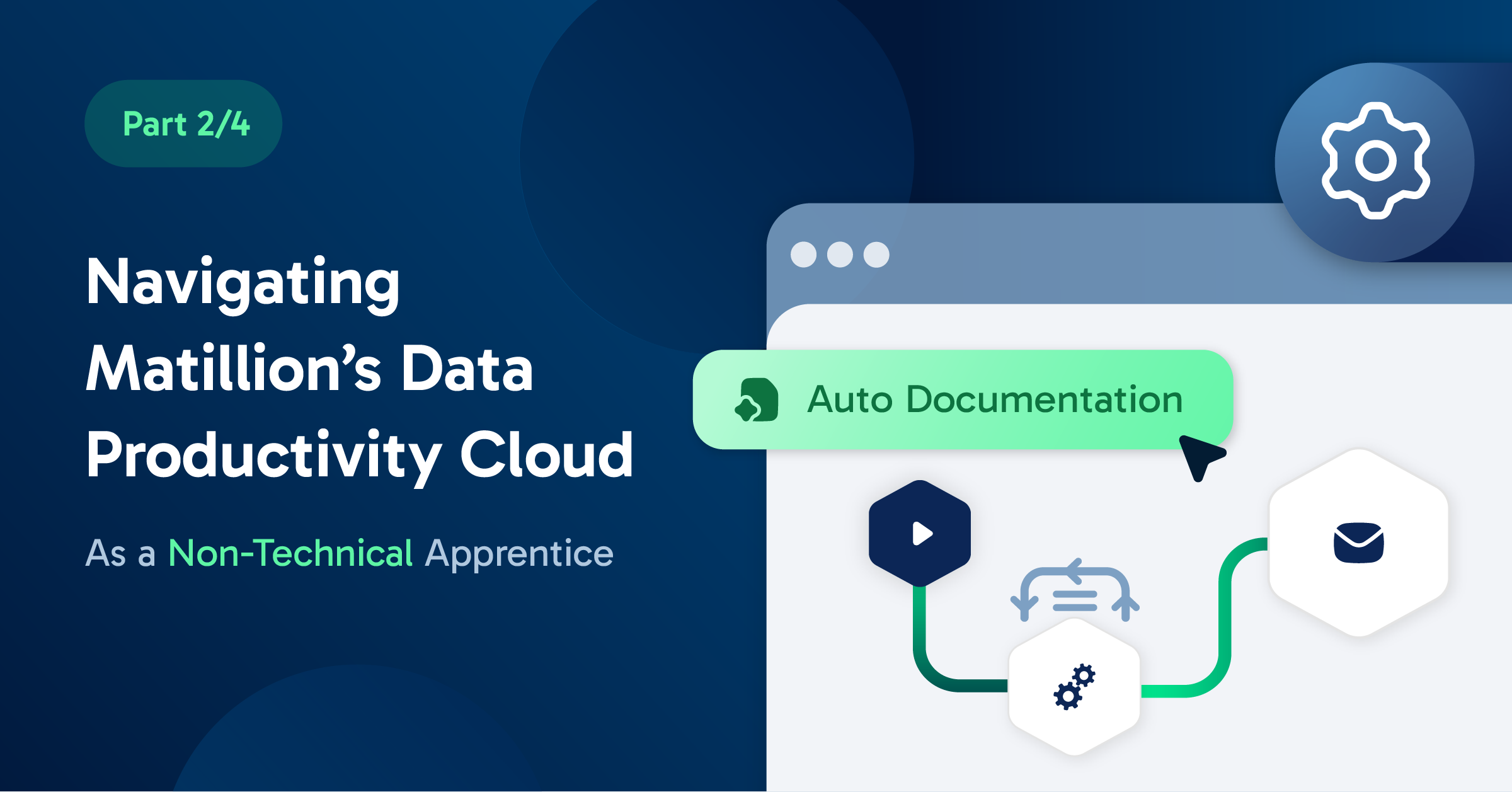Viewport: 1512px width, 792px height.
Task: Click the large settings gear icon
Action: [x=1375, y=161]
